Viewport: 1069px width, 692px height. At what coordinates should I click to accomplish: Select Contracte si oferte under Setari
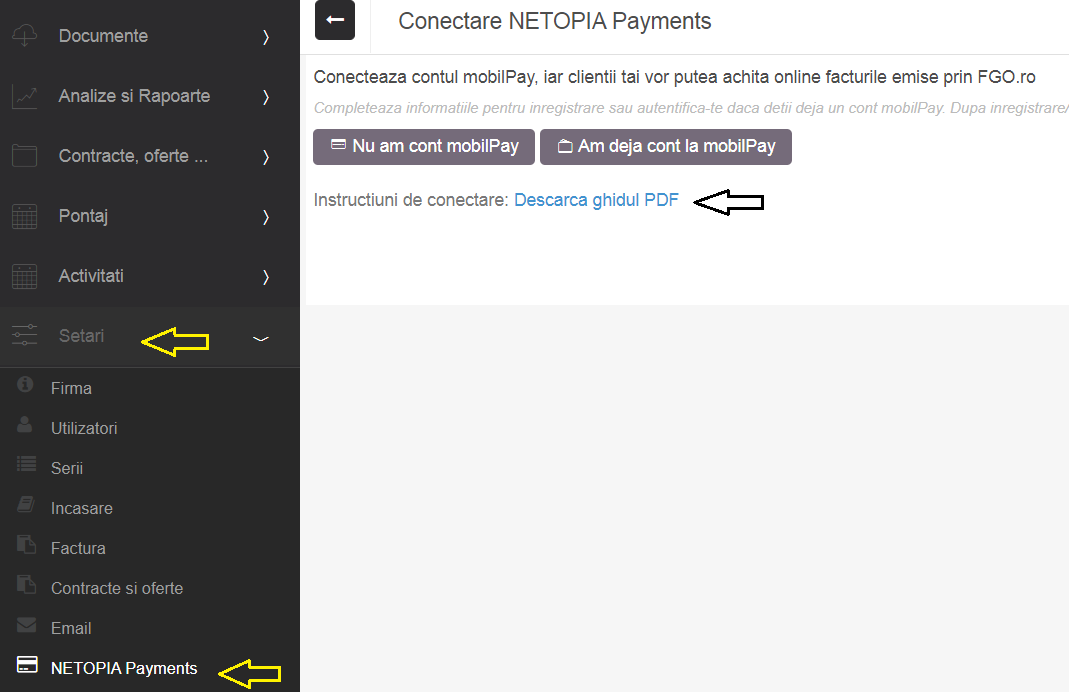click(x=117, y=588)
